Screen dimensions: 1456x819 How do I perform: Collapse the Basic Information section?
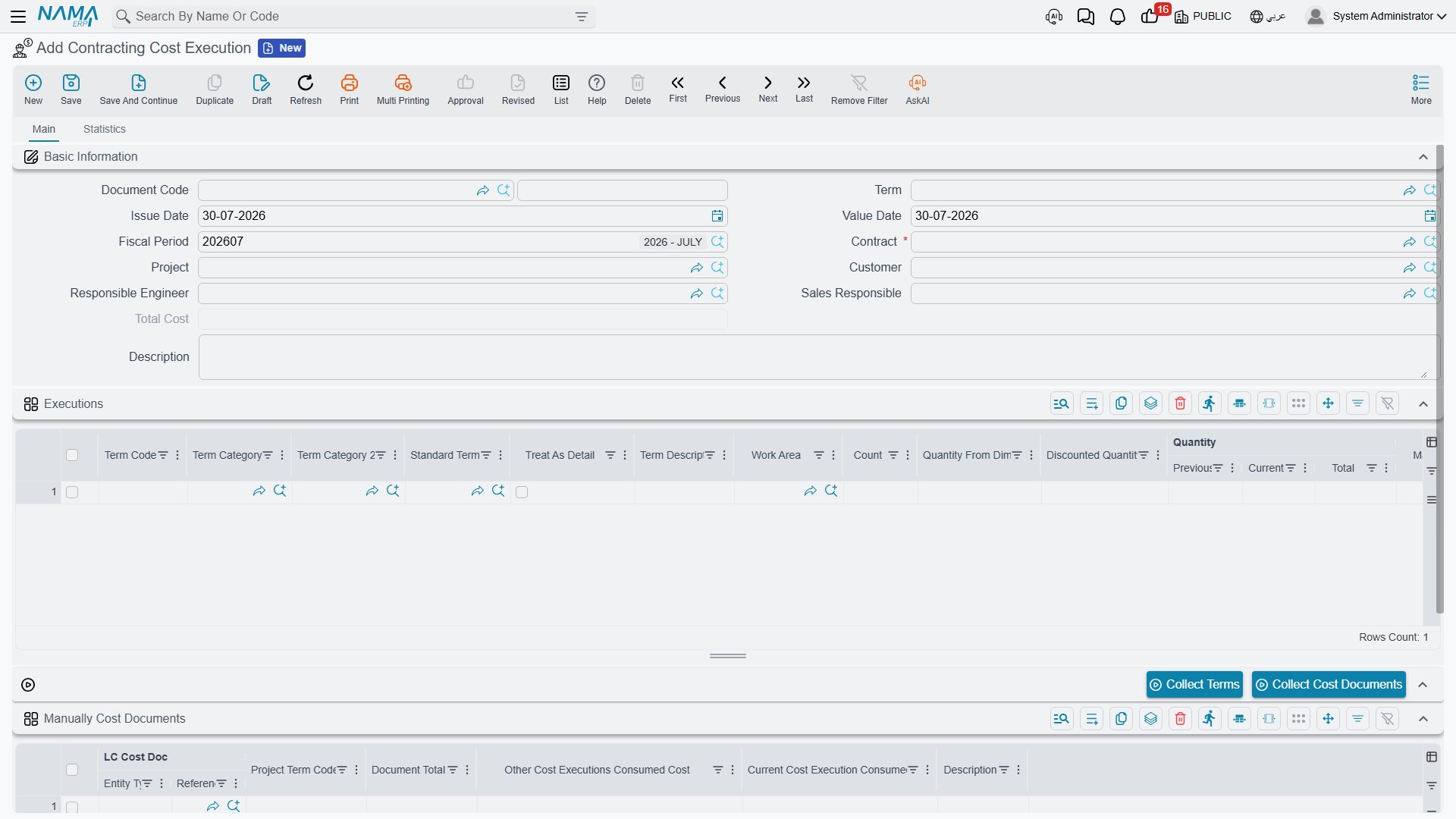pyautogui.click(x=1423, y=157)
